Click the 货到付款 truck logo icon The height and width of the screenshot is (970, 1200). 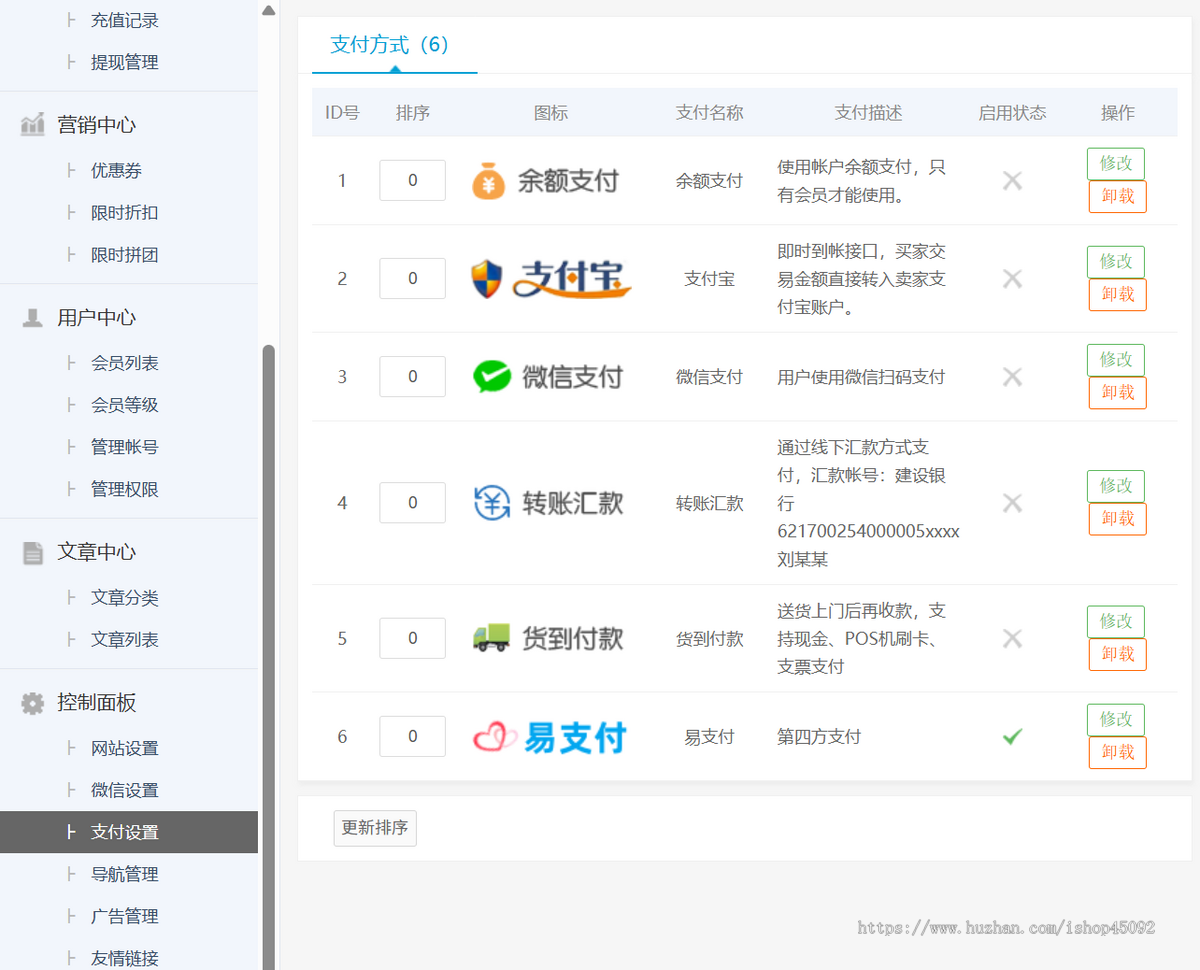coord(548,638)
